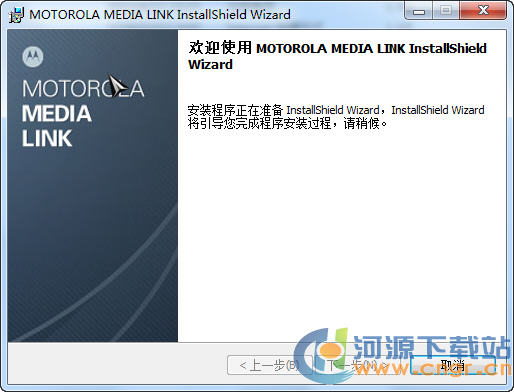
Task: Click the Motorola batwing logo
Action: tap(33, 57)
